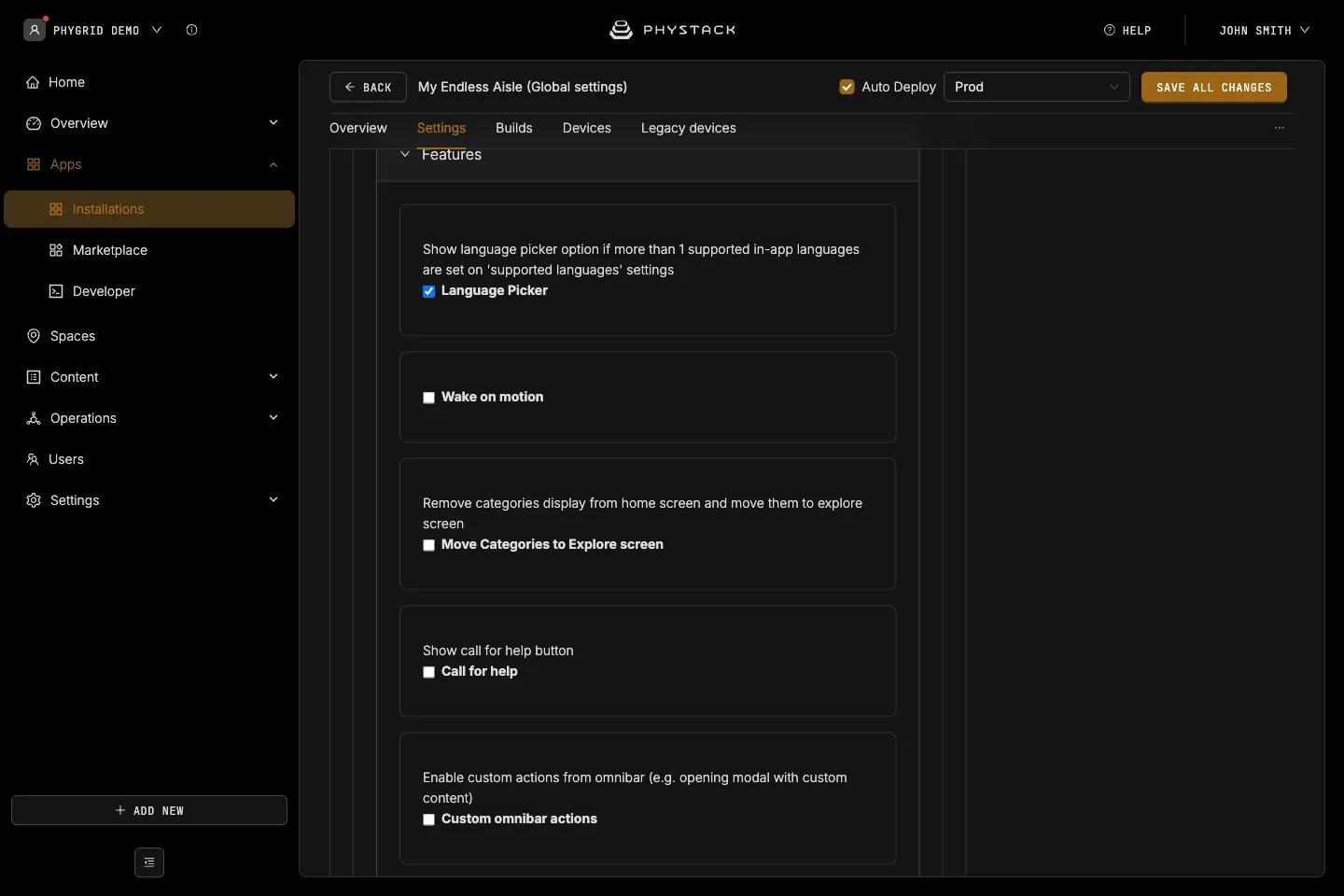Click the Developer terminal icon

coord(56,291)
